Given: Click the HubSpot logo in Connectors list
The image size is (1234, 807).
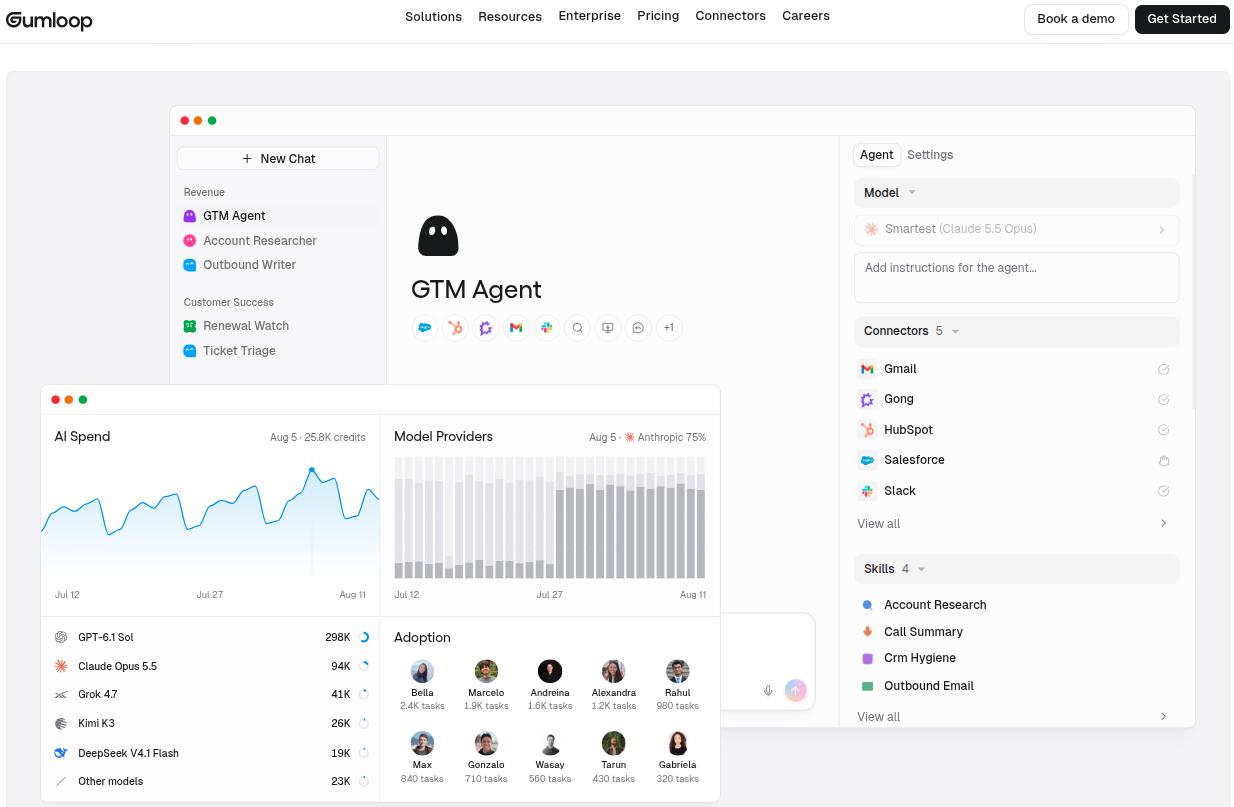Looking at the screenshot, I should [x=867, y=430].
